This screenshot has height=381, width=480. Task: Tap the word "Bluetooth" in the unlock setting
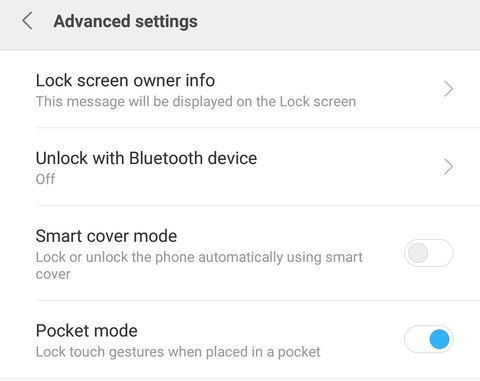tap(165, 158)
